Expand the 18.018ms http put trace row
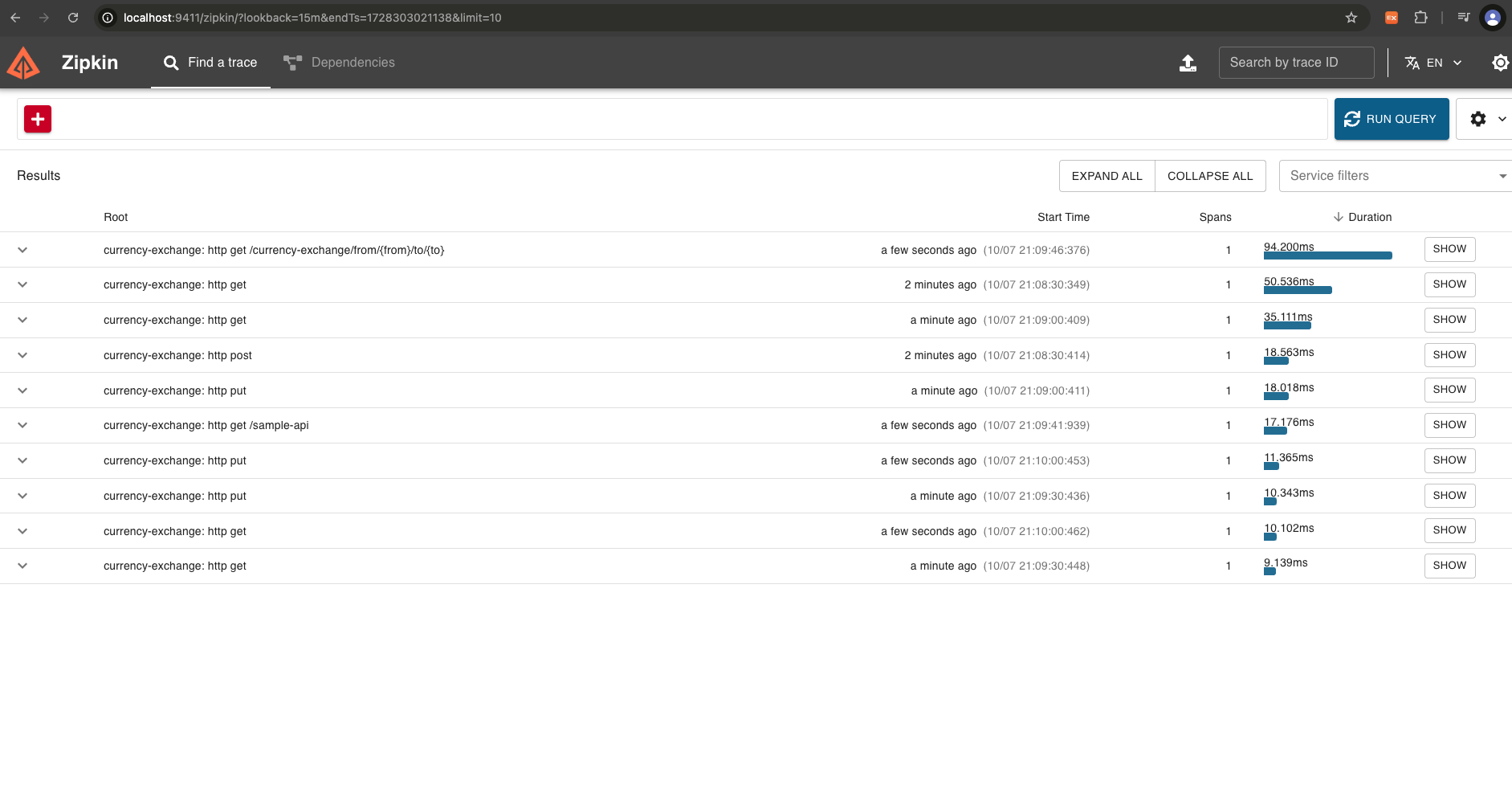The width and height of the screenshot is (1512, 793). coord(22,390)
